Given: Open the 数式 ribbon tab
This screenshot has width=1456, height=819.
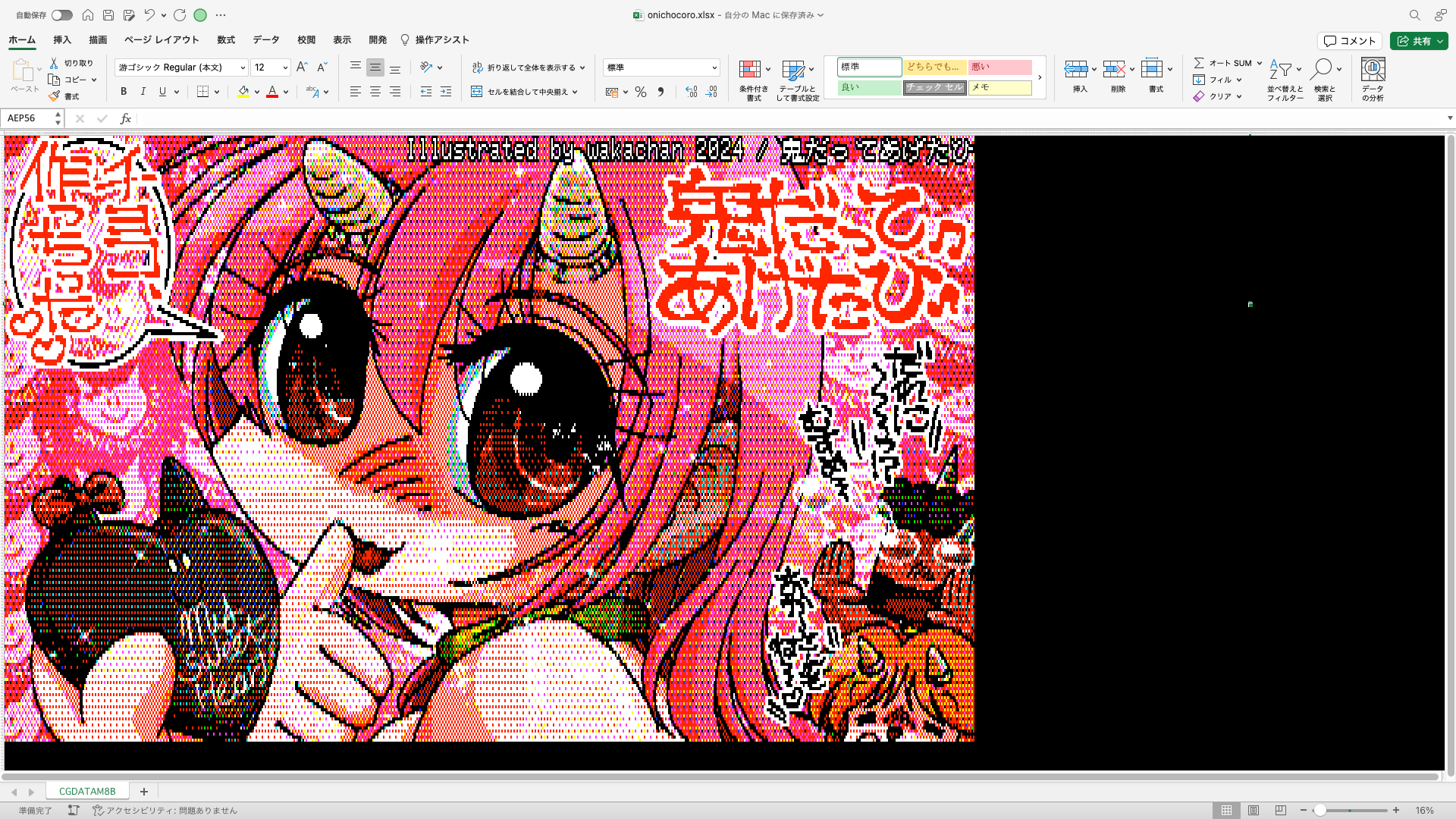Looking at the screenshot, I should point(226,39).
